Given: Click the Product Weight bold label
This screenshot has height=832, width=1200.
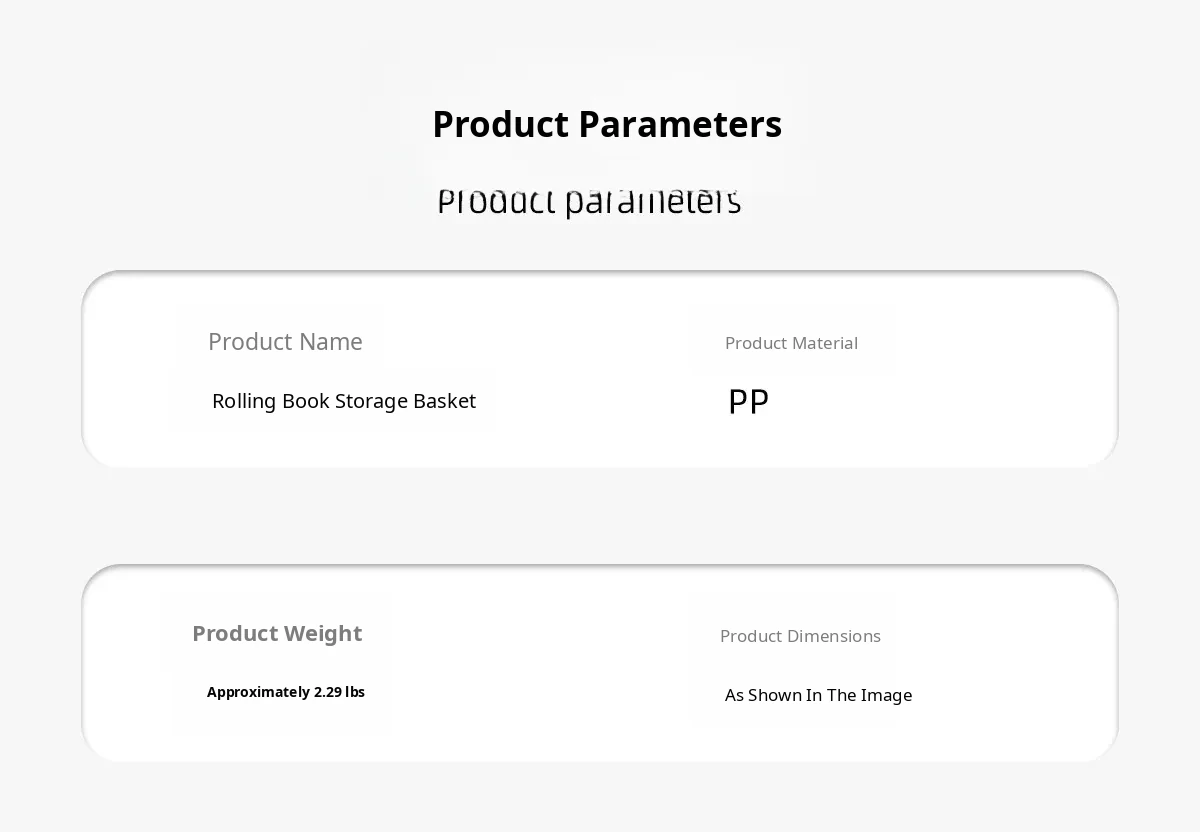Looking at the screenshot, I should [x=277, y=634].
